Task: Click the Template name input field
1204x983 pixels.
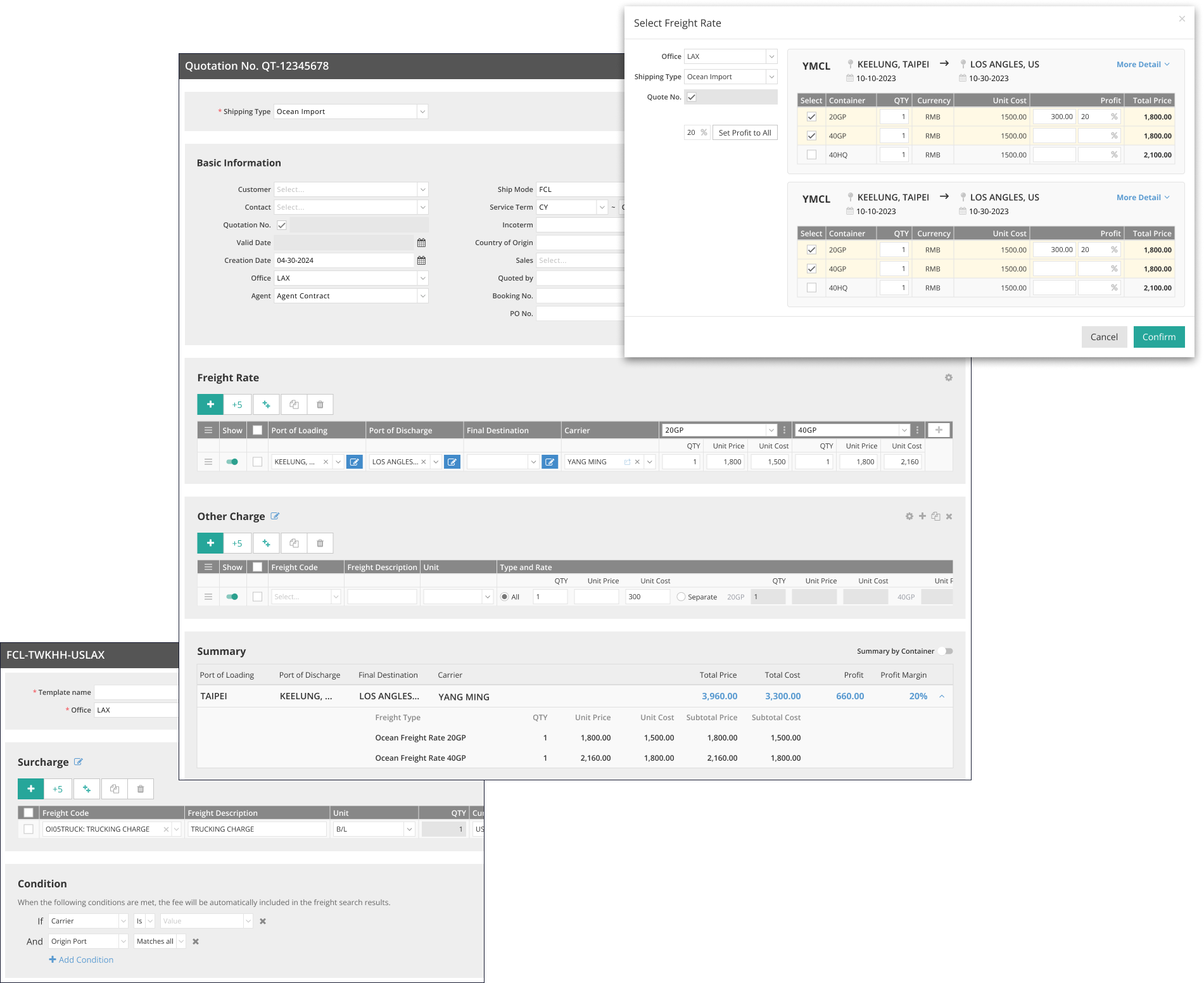Action: [136, 692]
